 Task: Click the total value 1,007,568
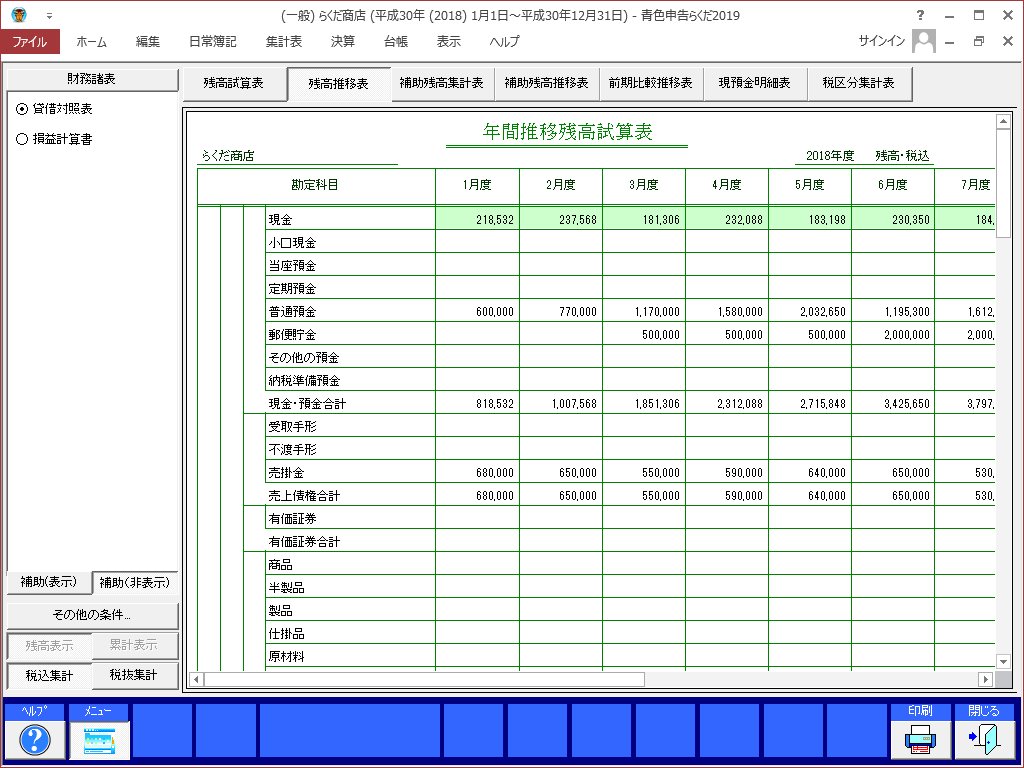pyautogui.click(x=574, y=404)
